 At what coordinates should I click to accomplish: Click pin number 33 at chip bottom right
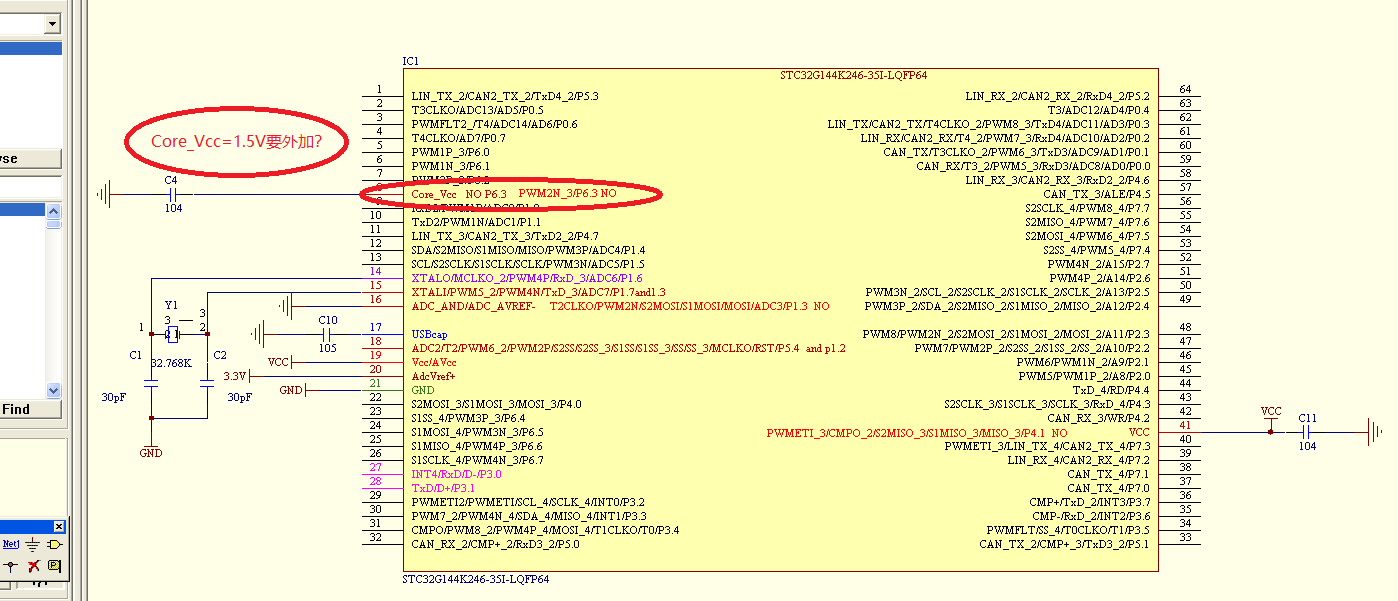pos(1186,537)
